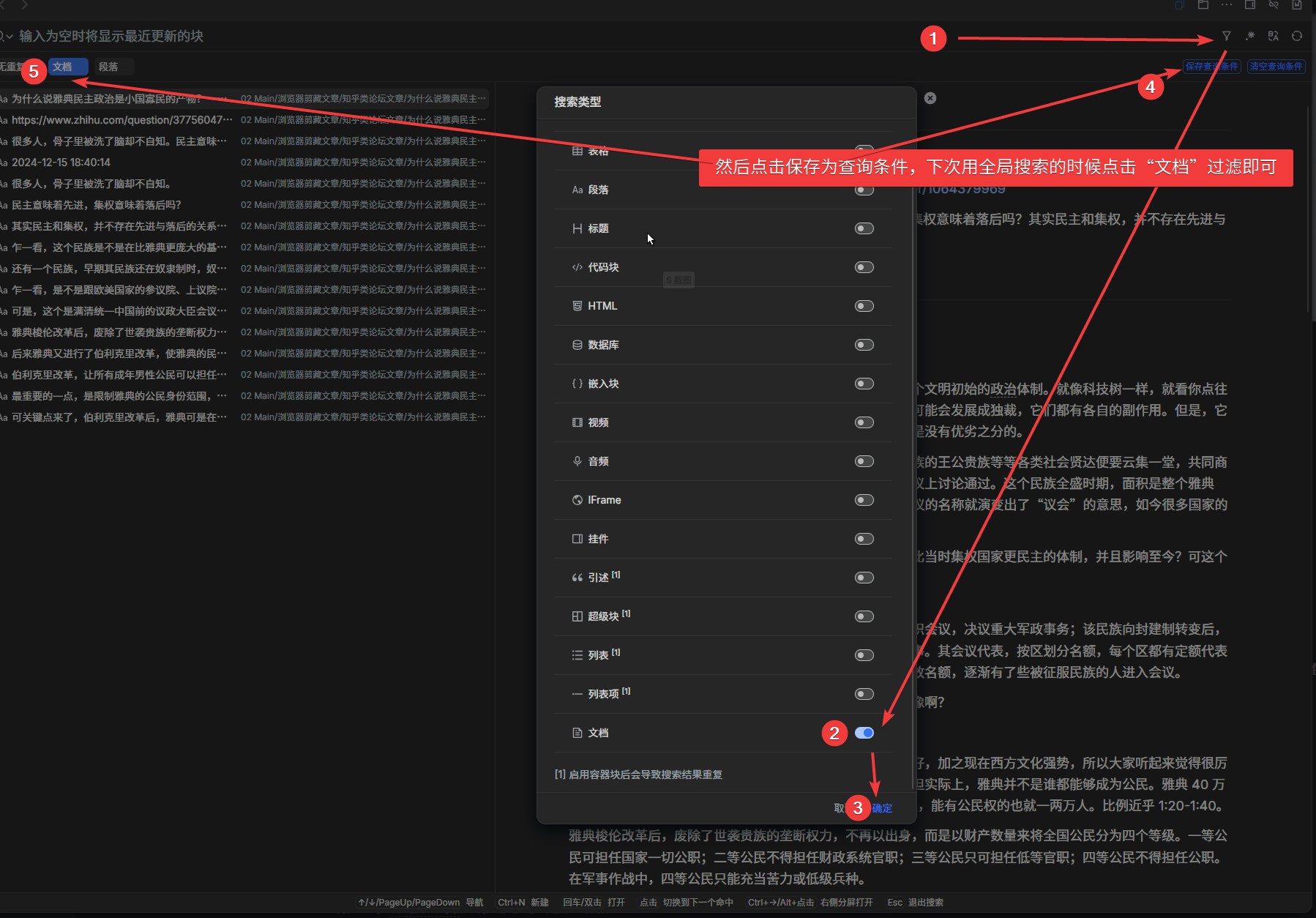Screen dimensions: 1316x918
Task: Select the saved 文档 query chip
Action: coord(67,67)
